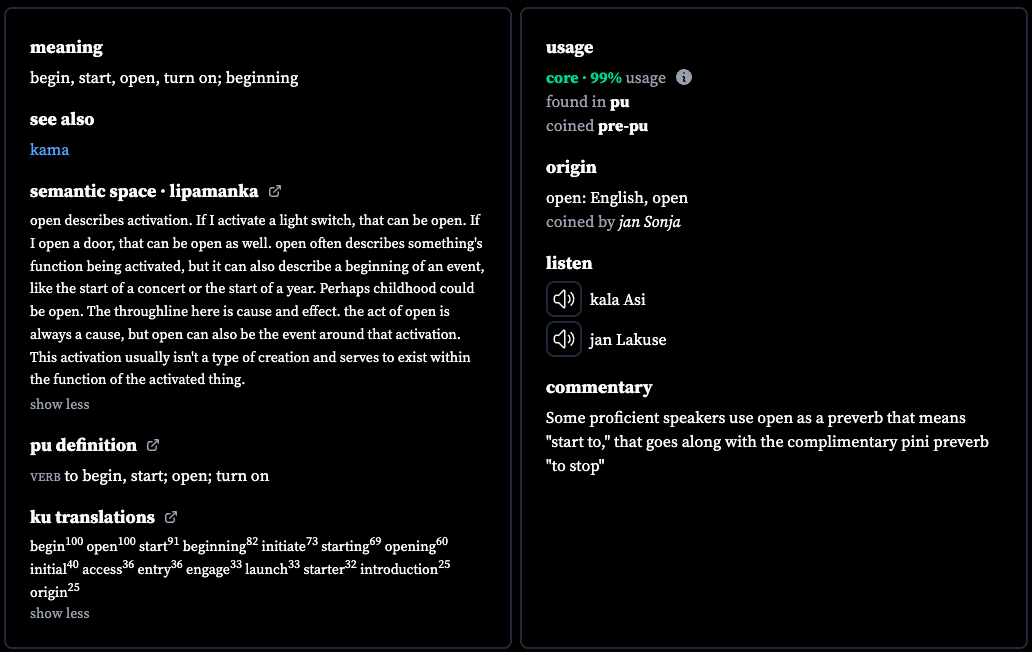Click the begin translation word
This screenshot has width=1032, height=652.
(x=47, y=546)
